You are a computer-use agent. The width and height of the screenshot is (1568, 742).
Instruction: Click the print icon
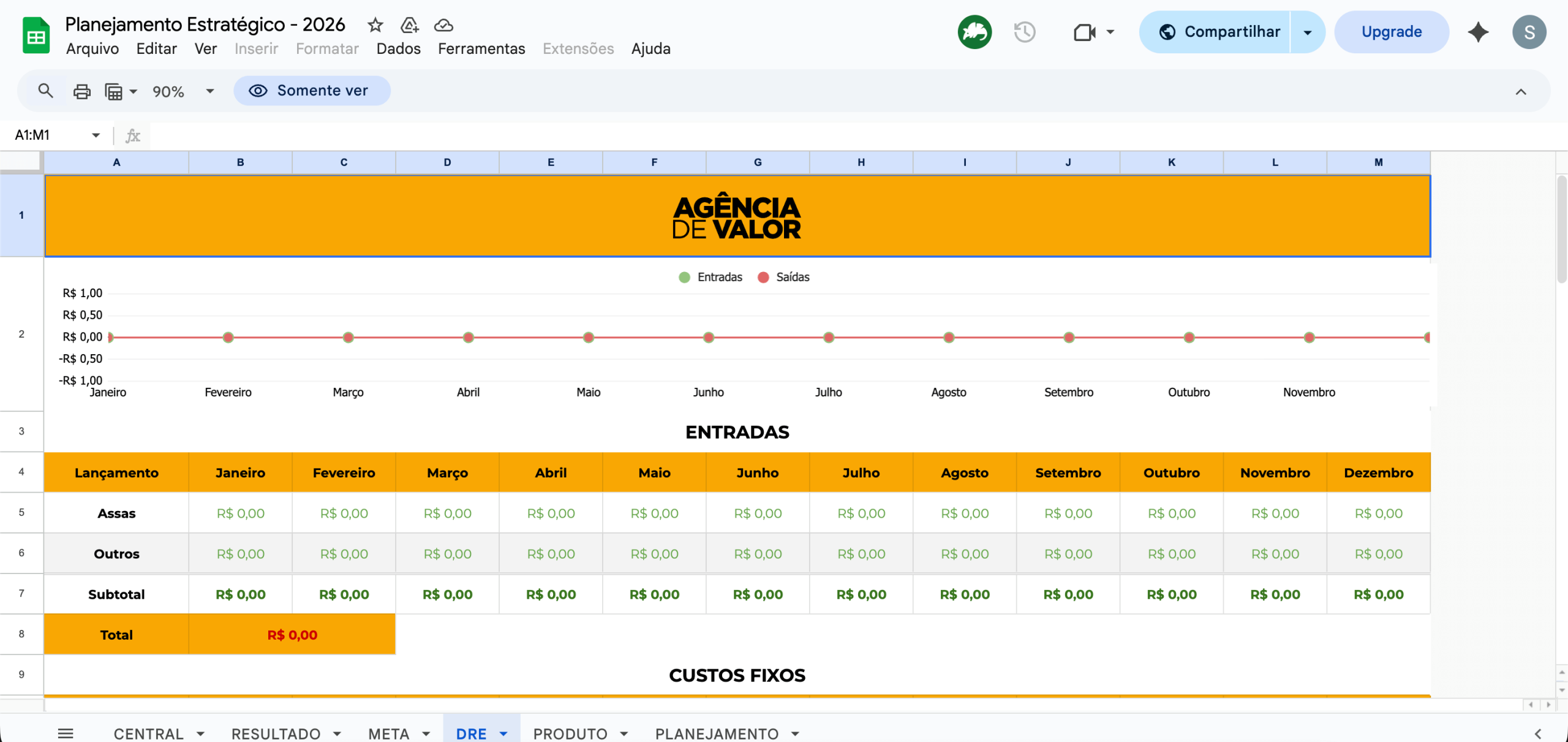click(81, 91)
